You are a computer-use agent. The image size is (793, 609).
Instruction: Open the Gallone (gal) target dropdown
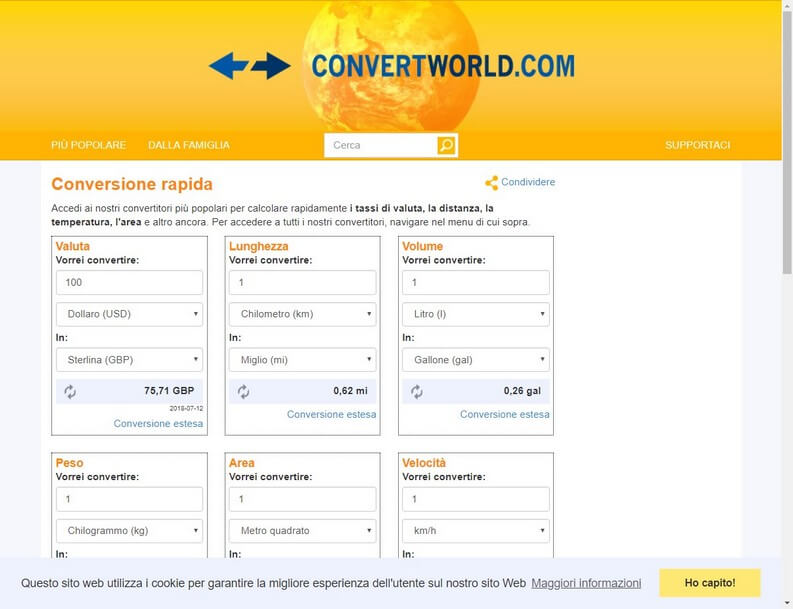[x=476, y=360]
